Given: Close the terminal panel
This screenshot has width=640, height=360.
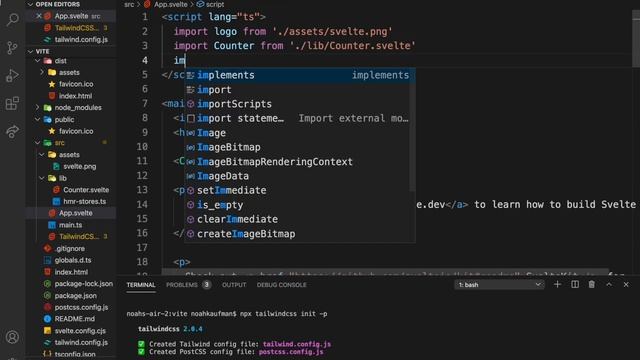Looking at the screenshot, I should (x=626, y=284).
